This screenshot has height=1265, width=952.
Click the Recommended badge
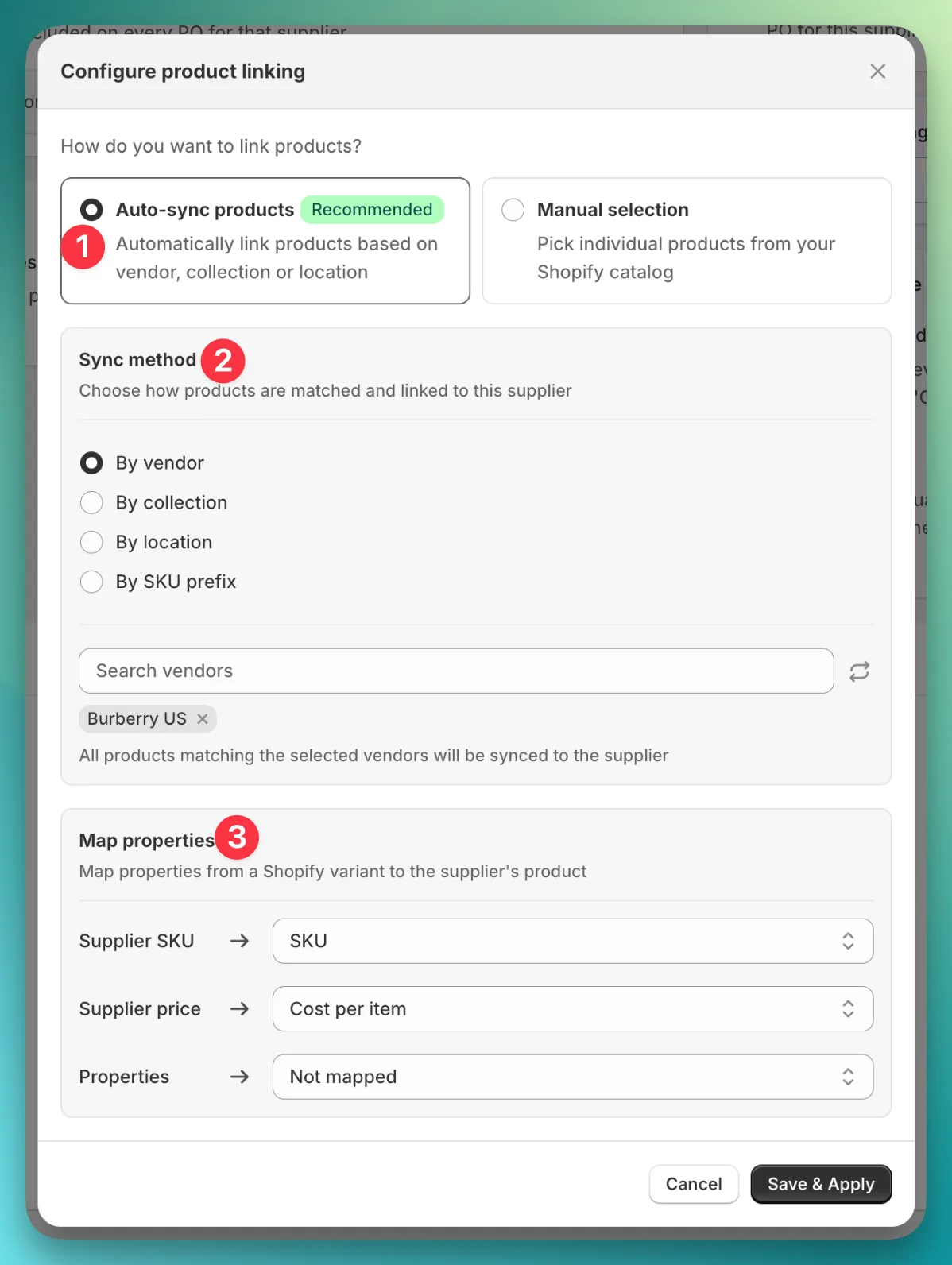[x=372, y=209]
